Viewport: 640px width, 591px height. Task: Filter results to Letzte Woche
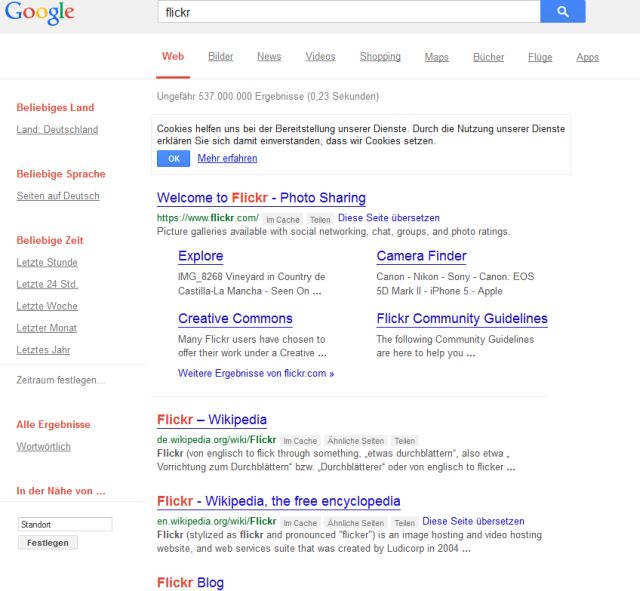[x=47, y=307]
